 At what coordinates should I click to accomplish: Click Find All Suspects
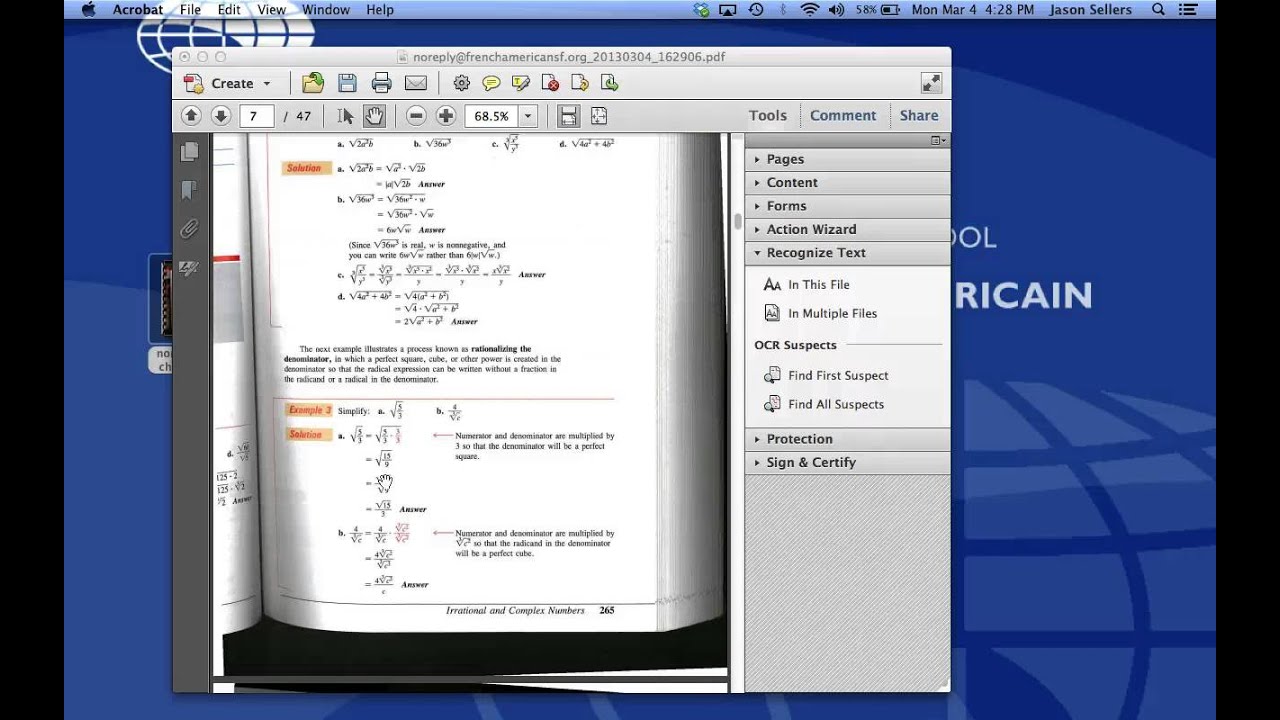[824, 404]
